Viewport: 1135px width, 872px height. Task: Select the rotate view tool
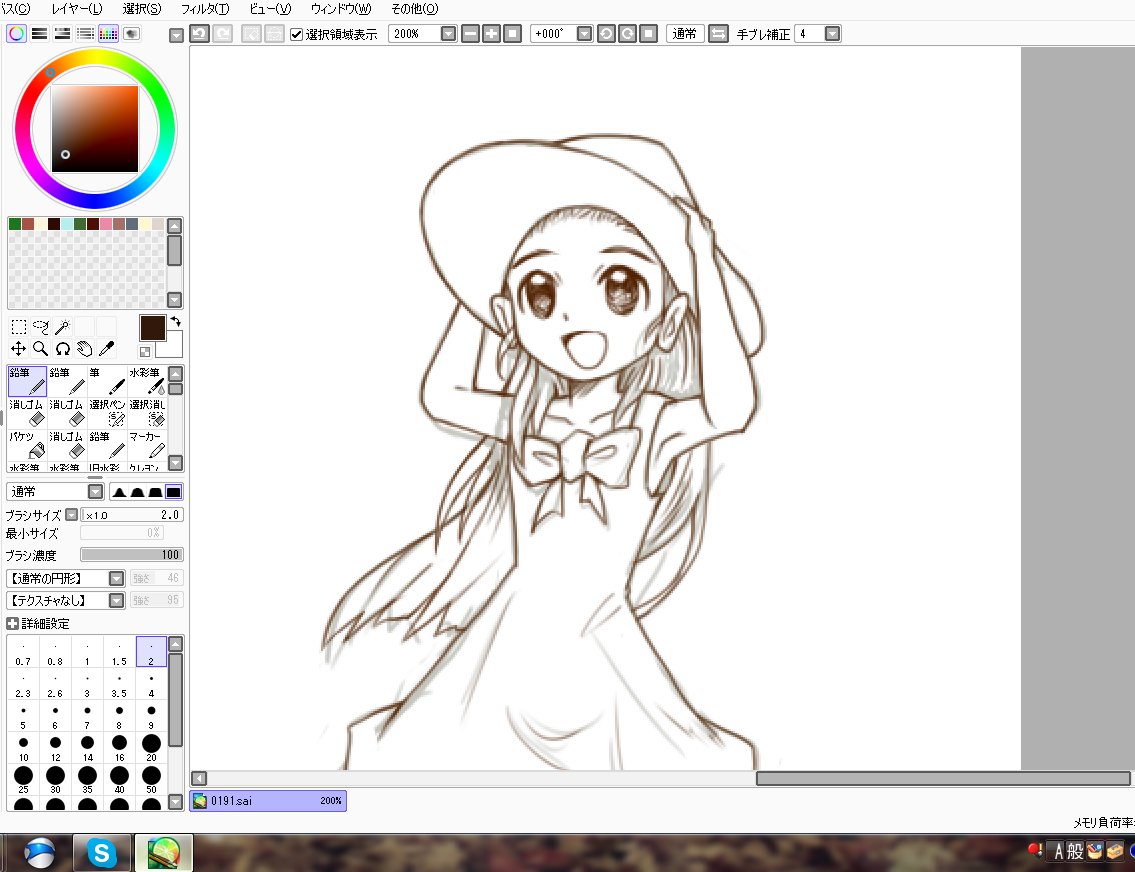[x=62, y=349]
